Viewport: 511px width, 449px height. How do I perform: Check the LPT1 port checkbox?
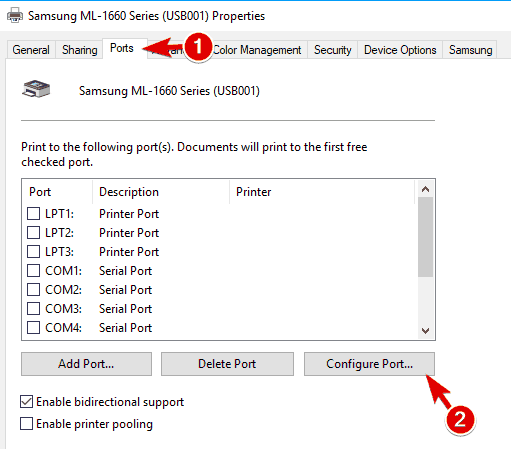[x=33, y=214]
